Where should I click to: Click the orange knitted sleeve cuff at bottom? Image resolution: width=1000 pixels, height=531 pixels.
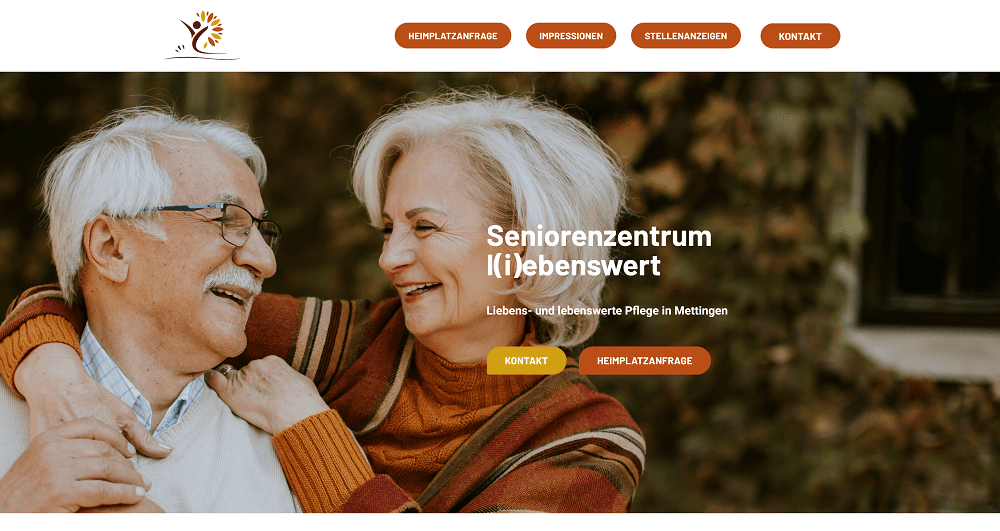tap(323, 461)
